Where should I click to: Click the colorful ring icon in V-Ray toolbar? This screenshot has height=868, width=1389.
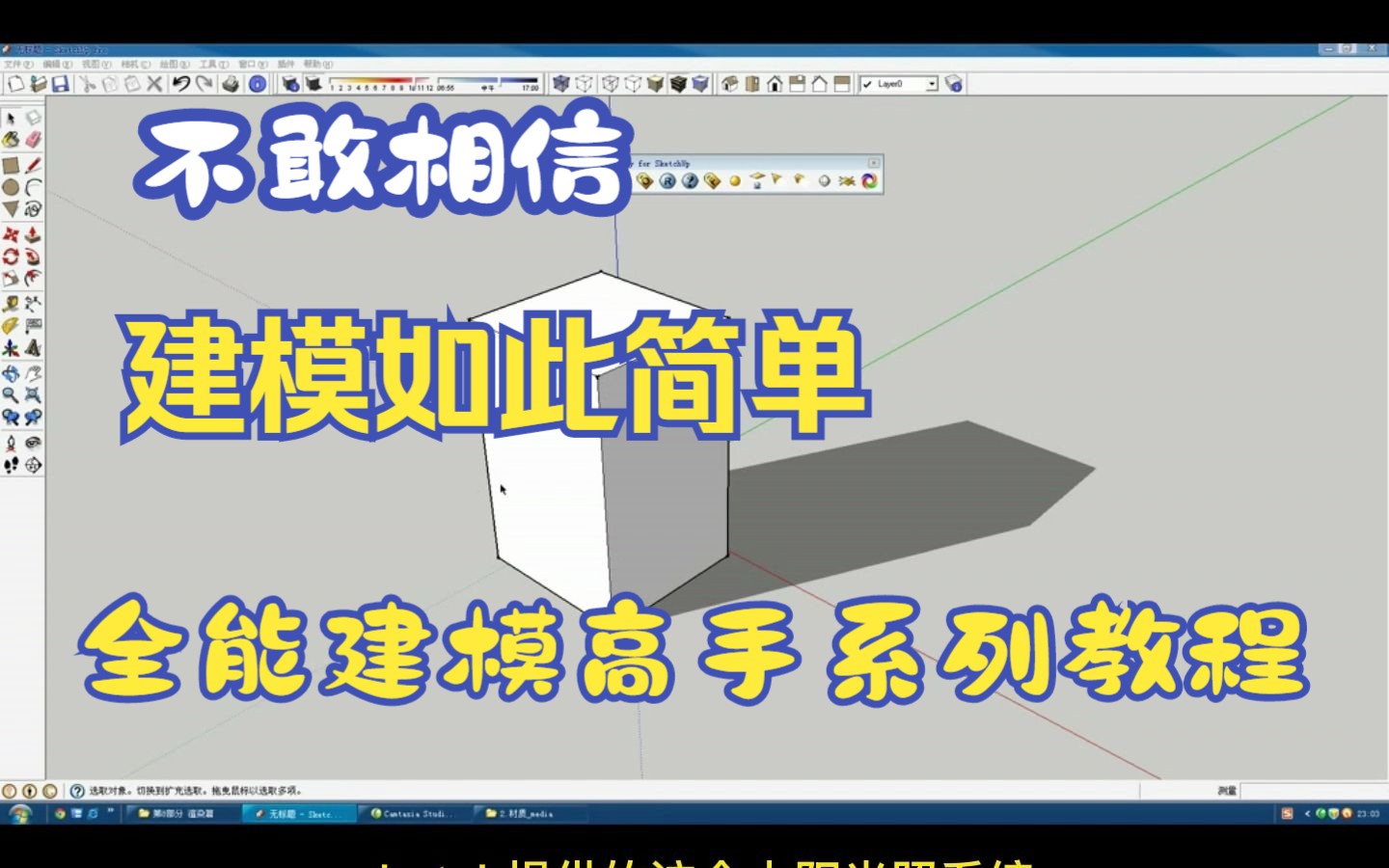click(869, 181)
